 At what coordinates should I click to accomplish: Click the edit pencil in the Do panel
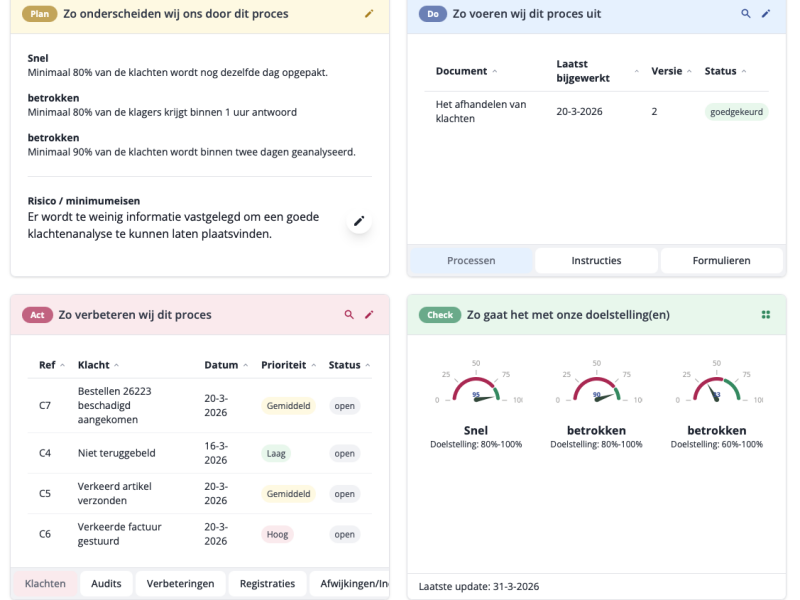click(x=767, y=14)
